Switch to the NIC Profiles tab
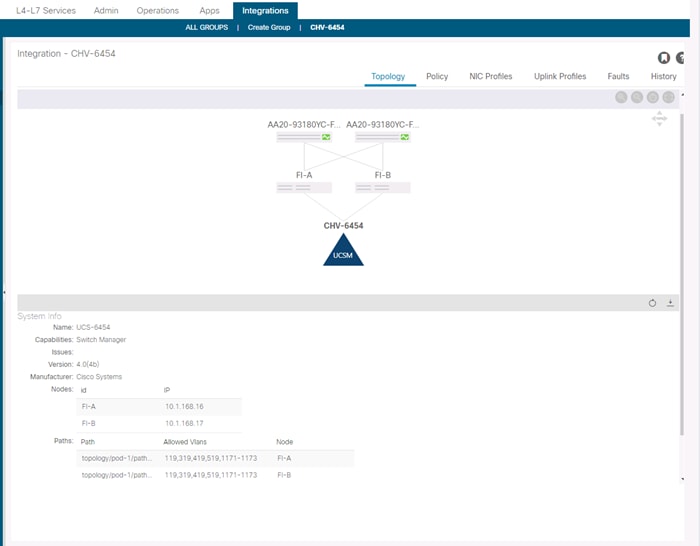The image size is (700, 546). (490, 76)
